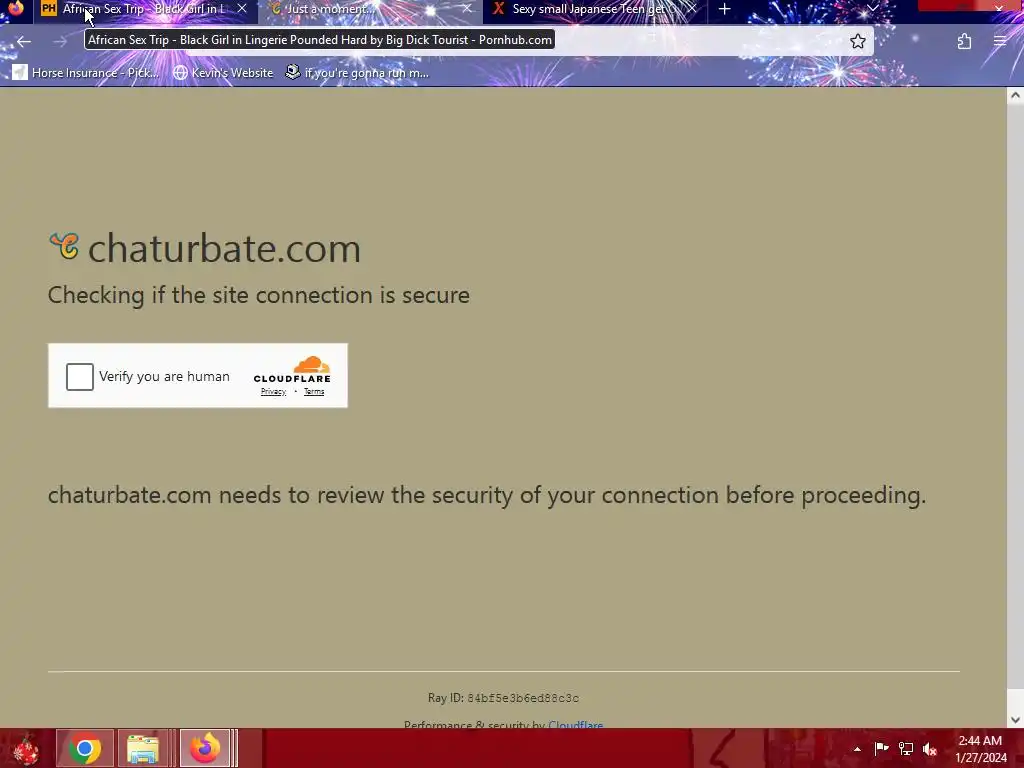The width and height of the screenshot is (1024, 768).
Task: Follow the Cloudflare link in the footer
Action: 575,724
